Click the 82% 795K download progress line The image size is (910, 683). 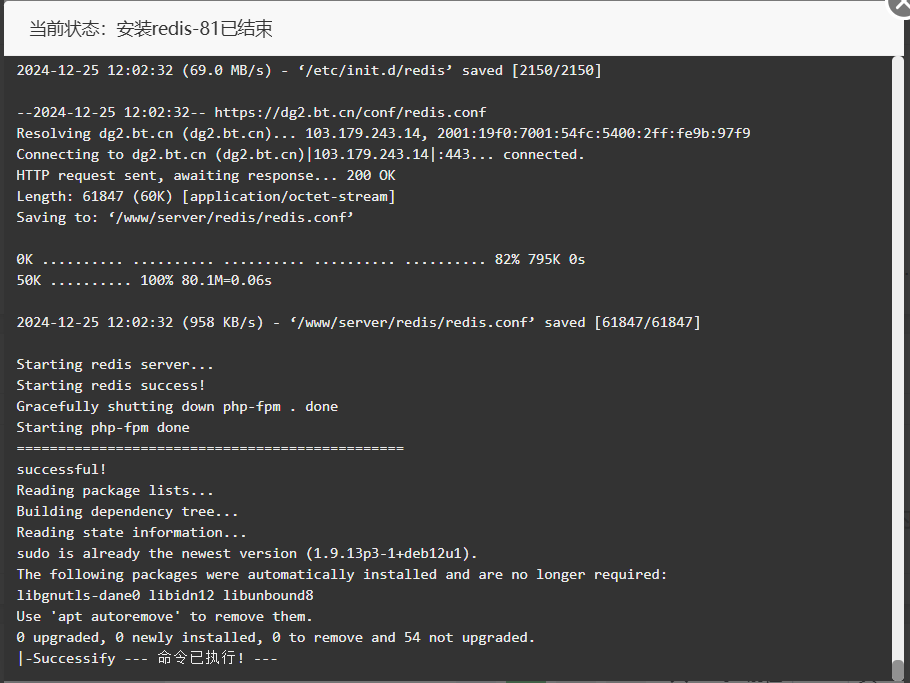point(301,259)
